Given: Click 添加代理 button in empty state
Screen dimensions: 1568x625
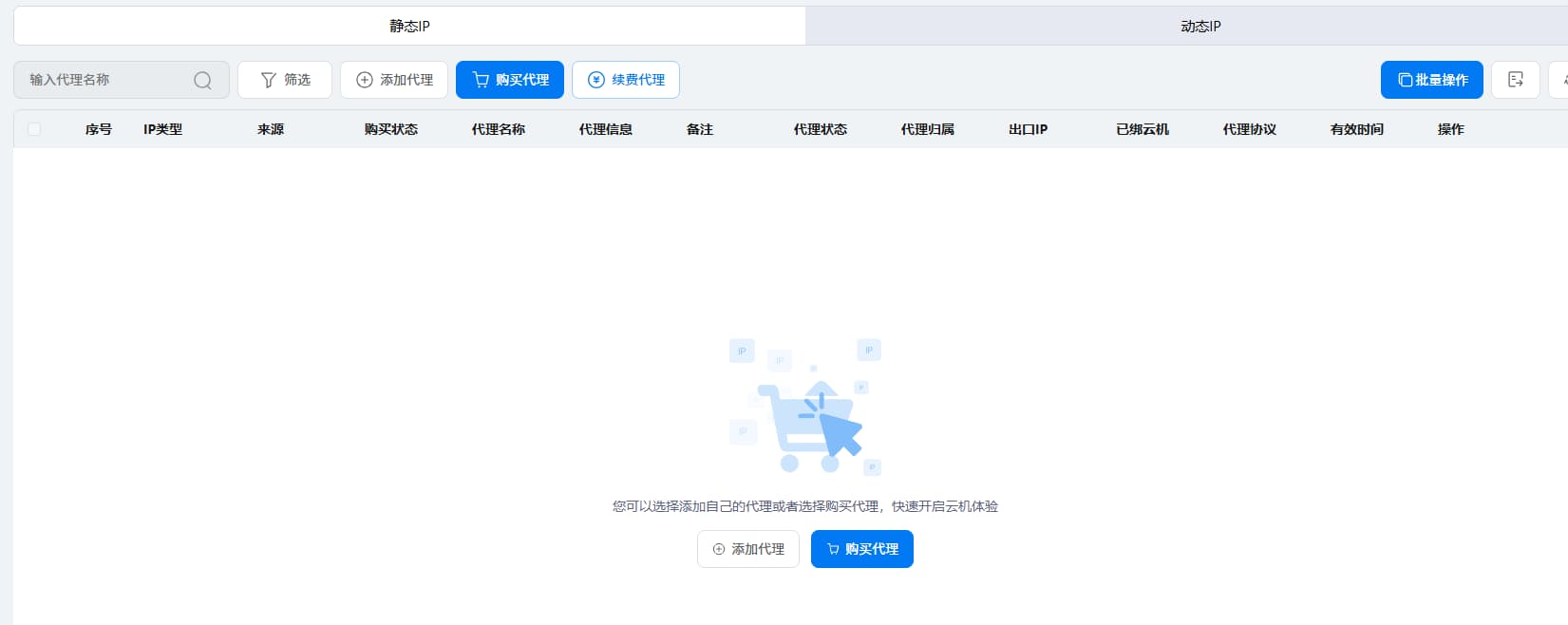Looking at the screenshot, I should coord(748,549).
